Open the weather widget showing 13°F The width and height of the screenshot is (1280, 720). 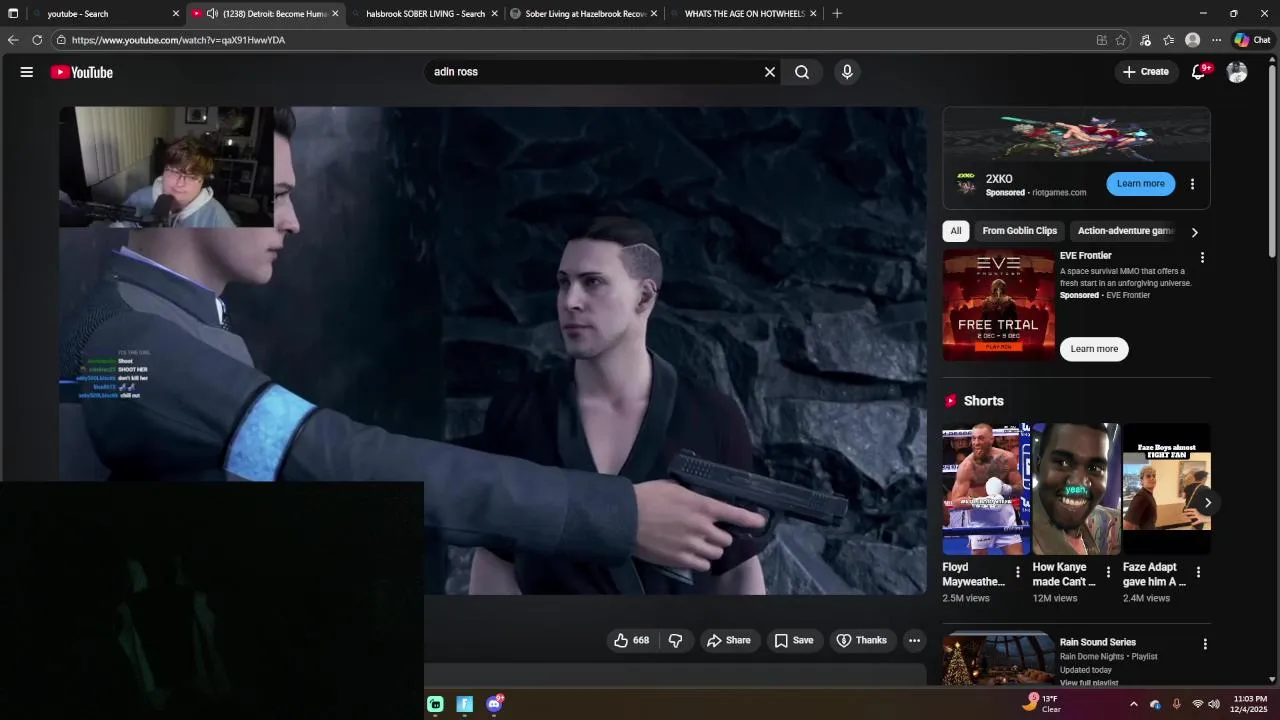1042,704
